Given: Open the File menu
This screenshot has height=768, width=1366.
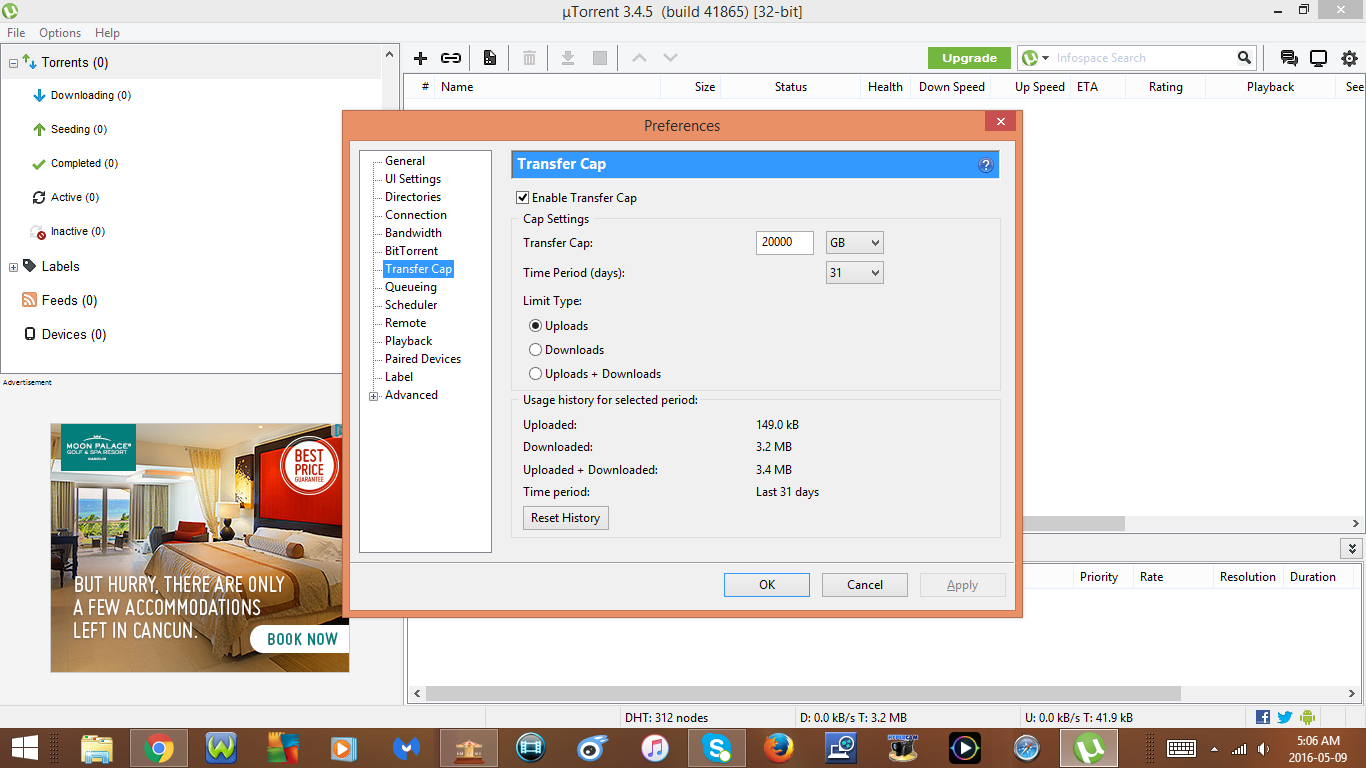Looking at the screenshot, I should [x=16, y=33].
